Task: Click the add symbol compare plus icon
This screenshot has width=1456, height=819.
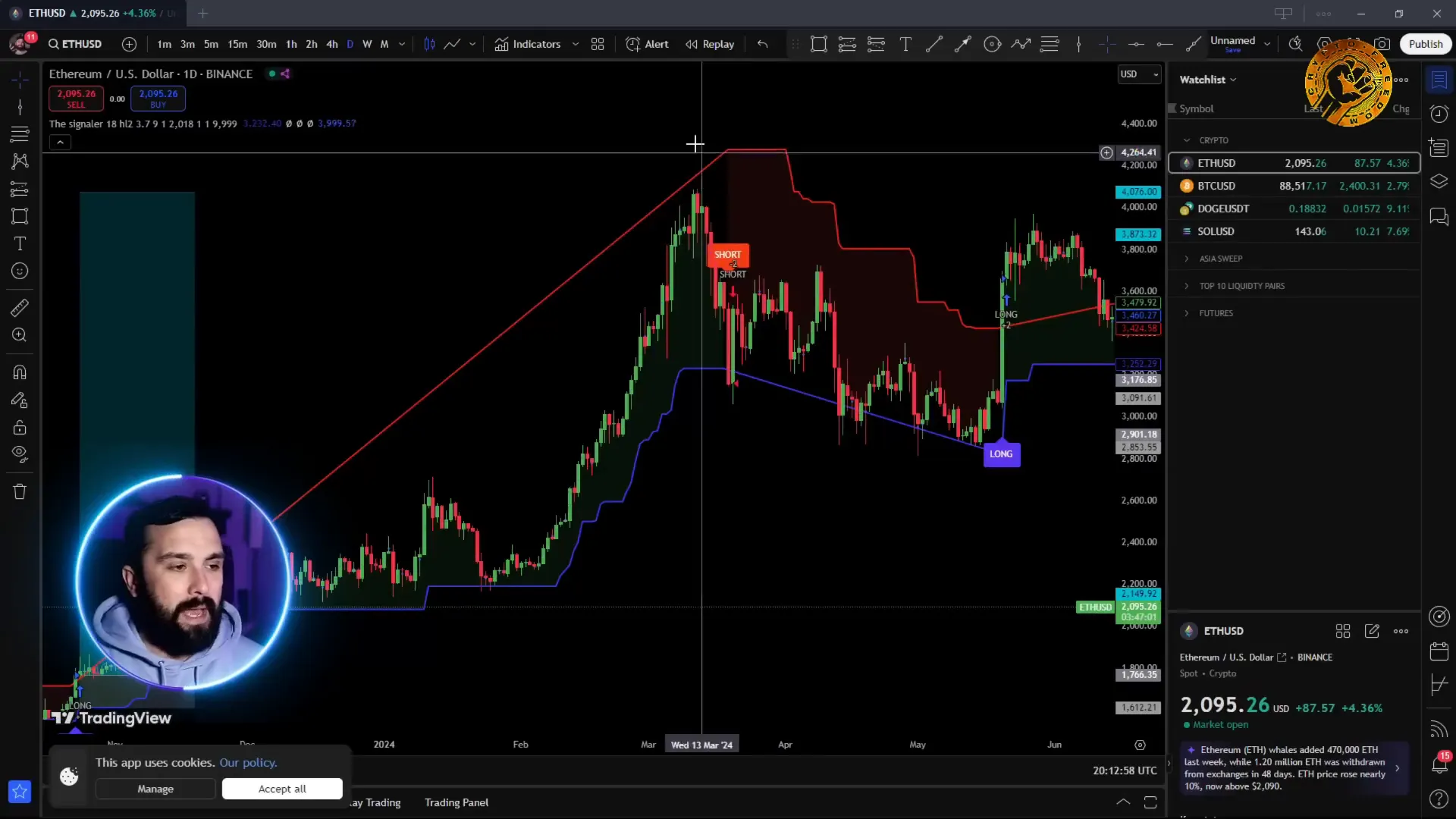Action: (x=129, y=44)
